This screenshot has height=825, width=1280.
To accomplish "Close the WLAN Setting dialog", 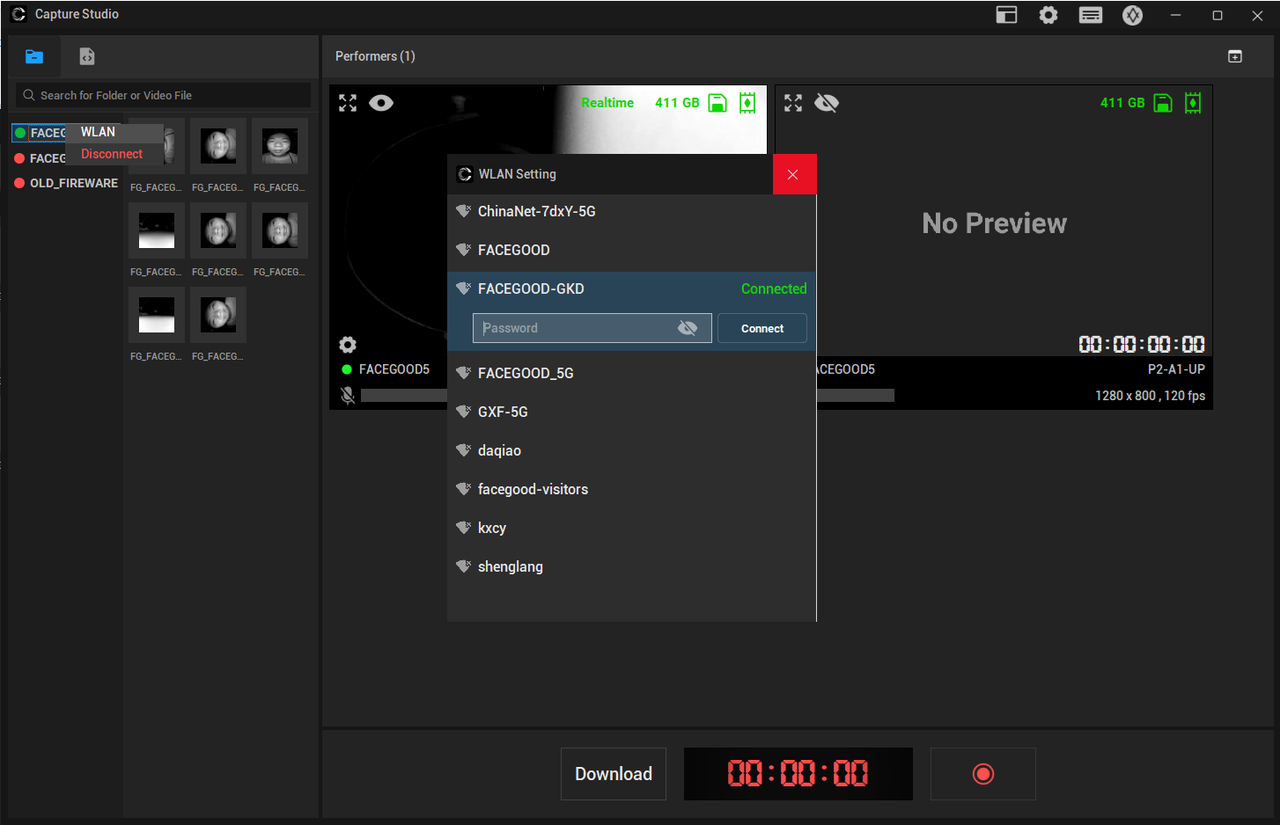I will point(793,174).
